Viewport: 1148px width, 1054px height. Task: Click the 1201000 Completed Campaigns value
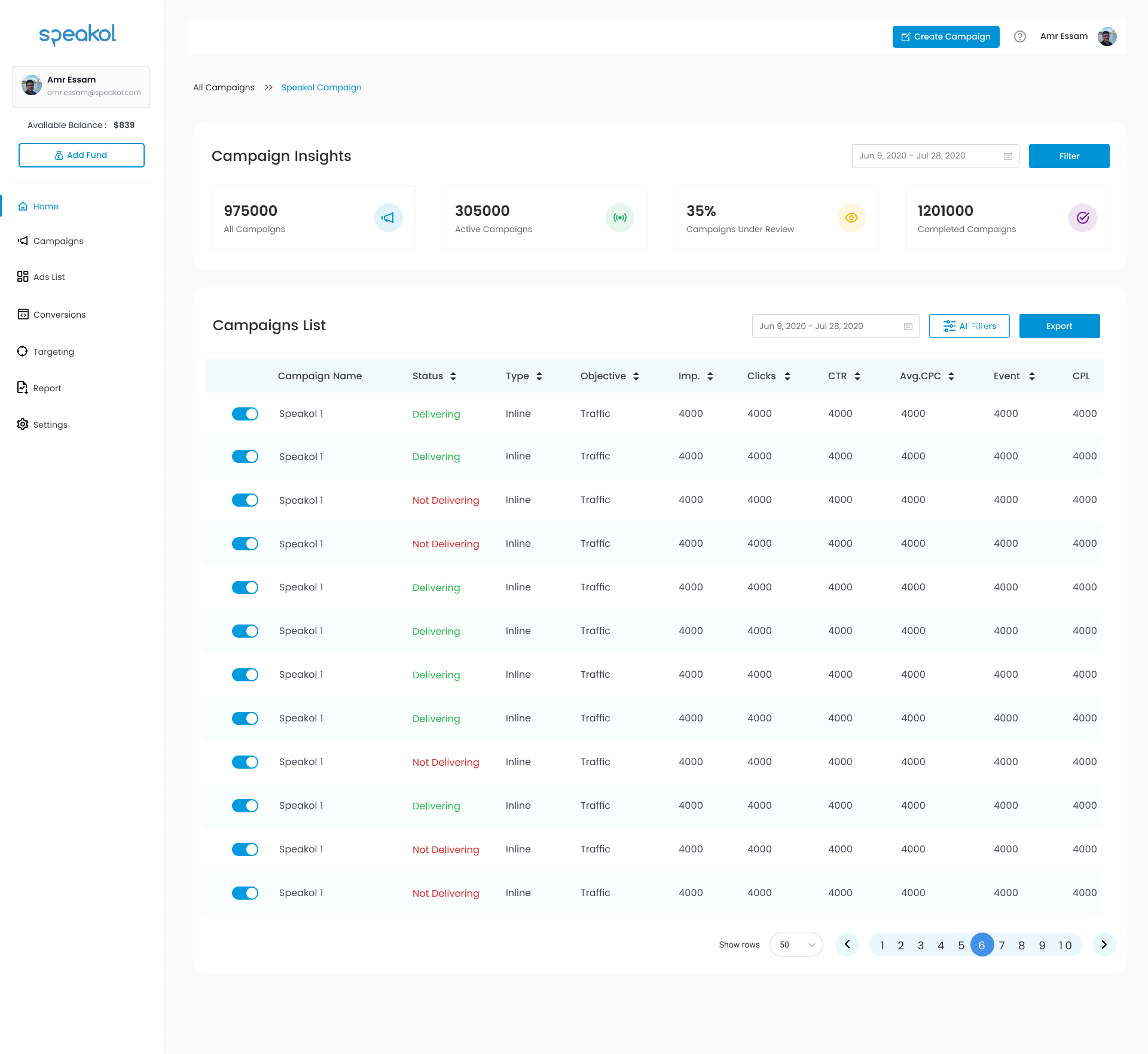point(945,211)
